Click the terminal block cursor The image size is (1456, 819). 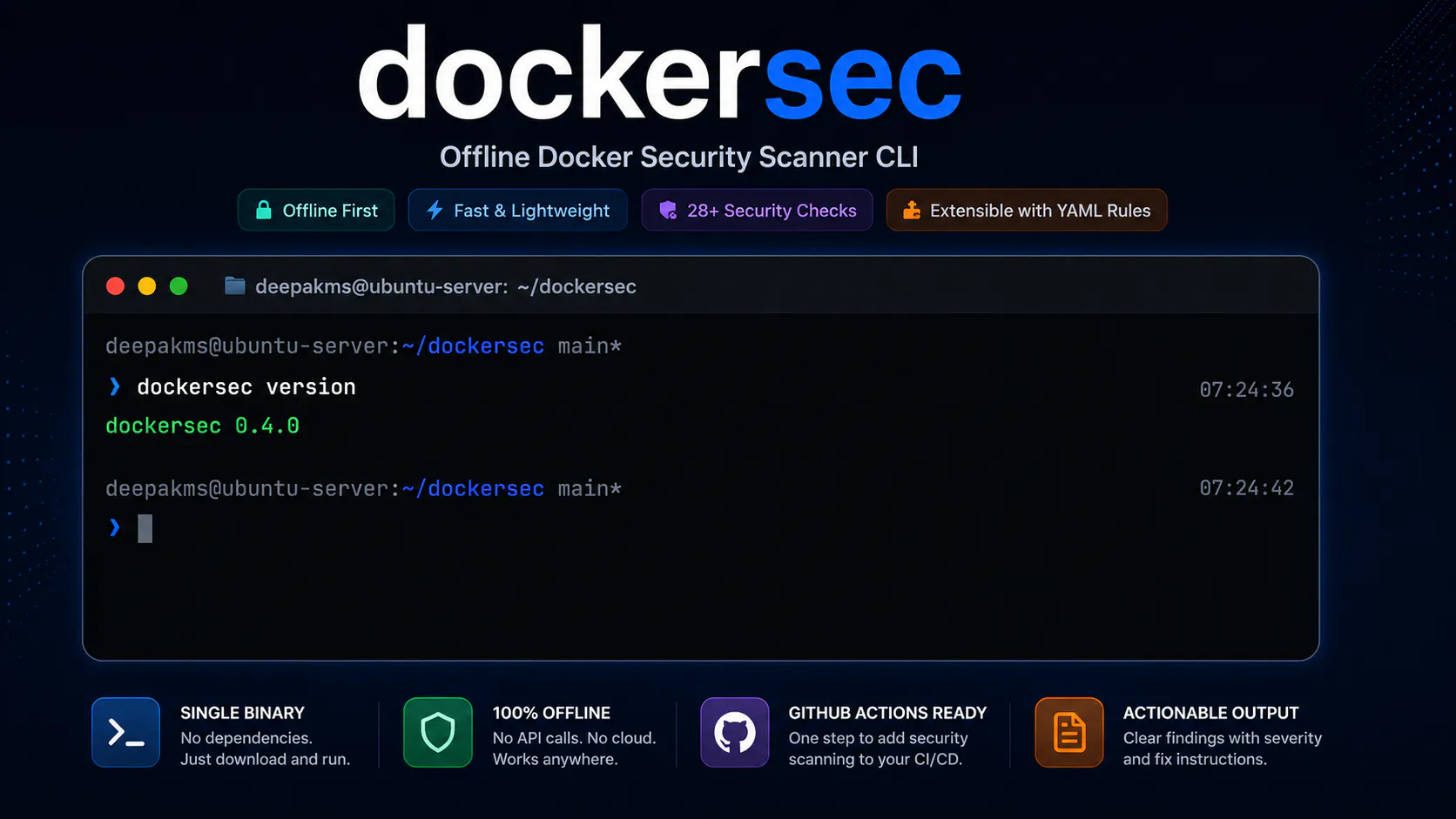(x=145, y=528)
